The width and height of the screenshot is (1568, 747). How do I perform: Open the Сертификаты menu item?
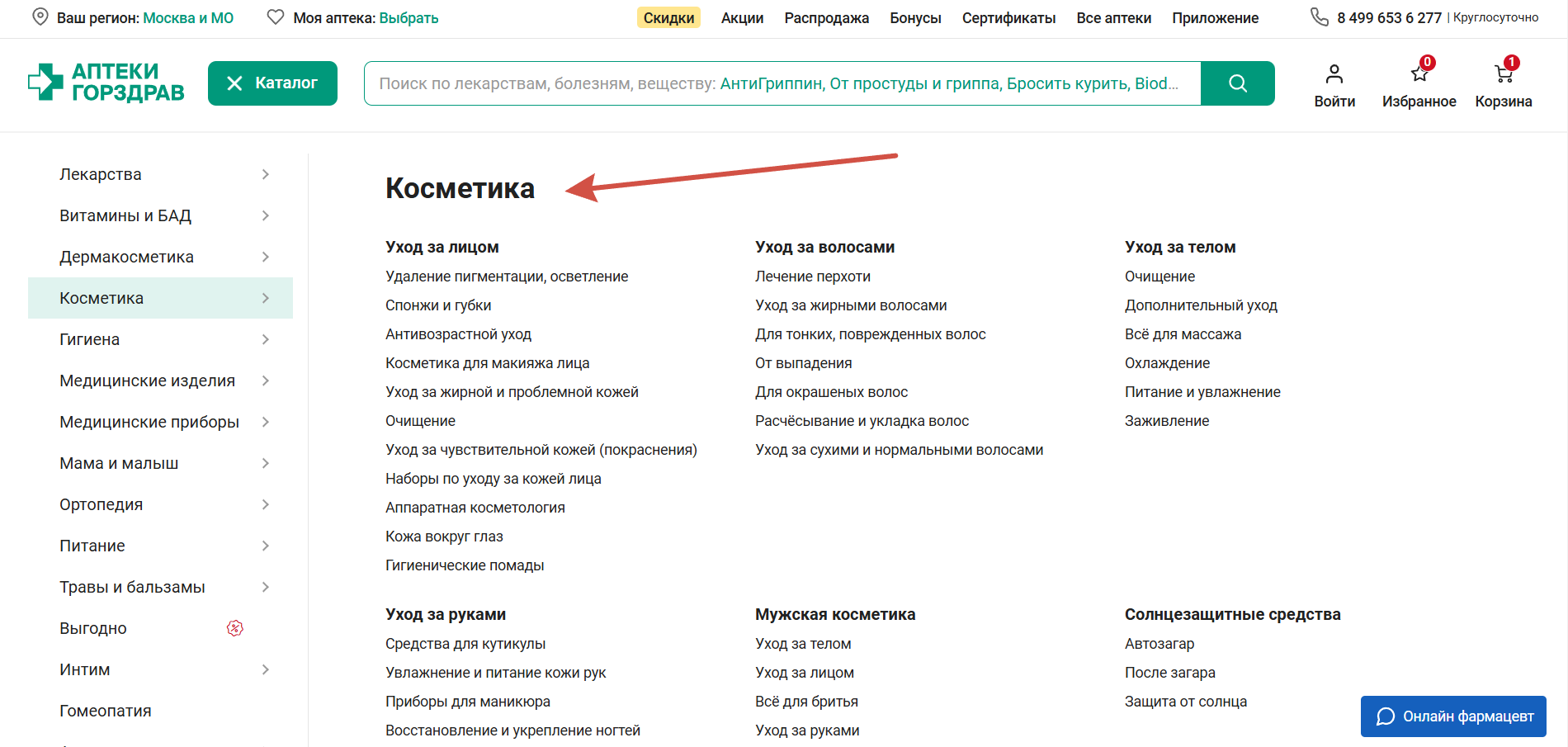(x=1008, y=18)
